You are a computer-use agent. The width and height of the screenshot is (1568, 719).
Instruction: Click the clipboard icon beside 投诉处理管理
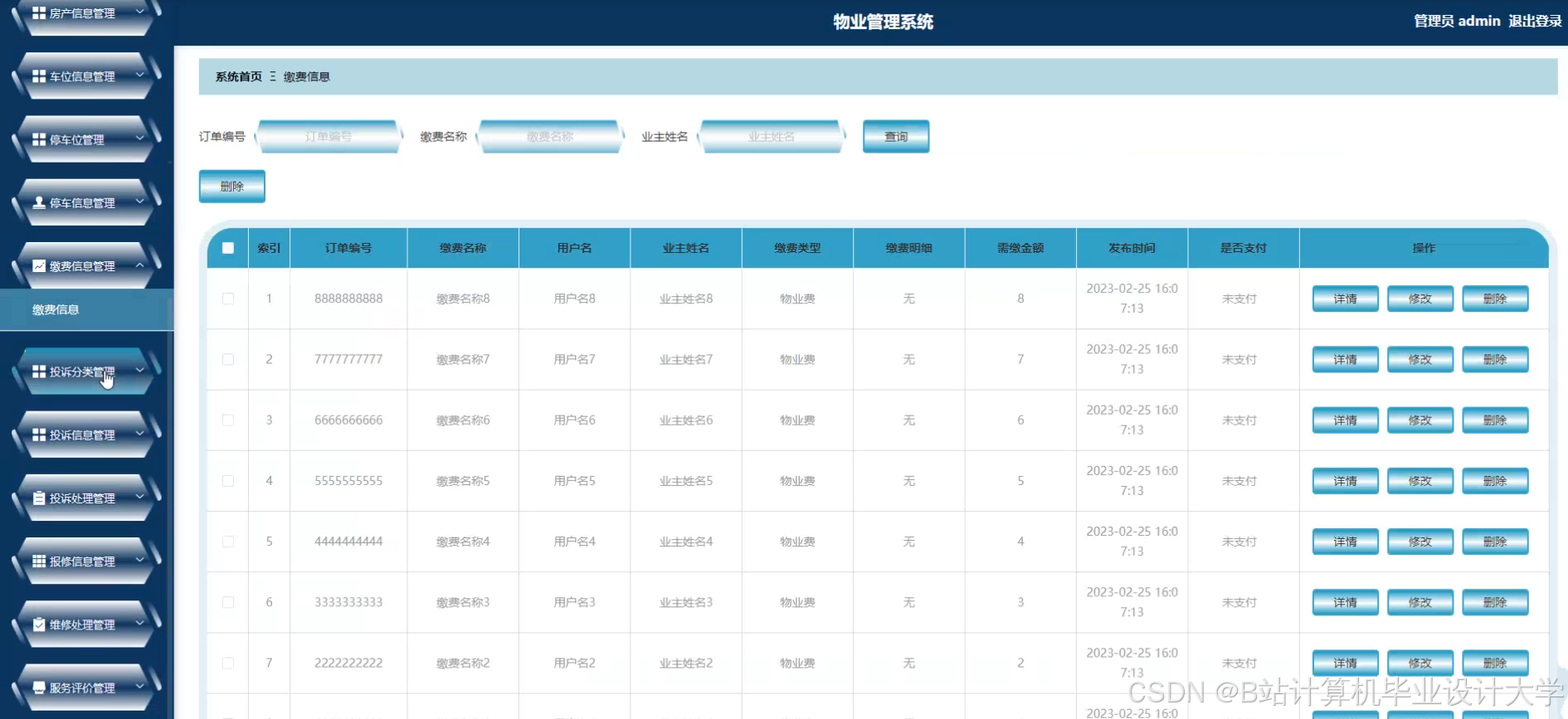[x=39, y=498]
